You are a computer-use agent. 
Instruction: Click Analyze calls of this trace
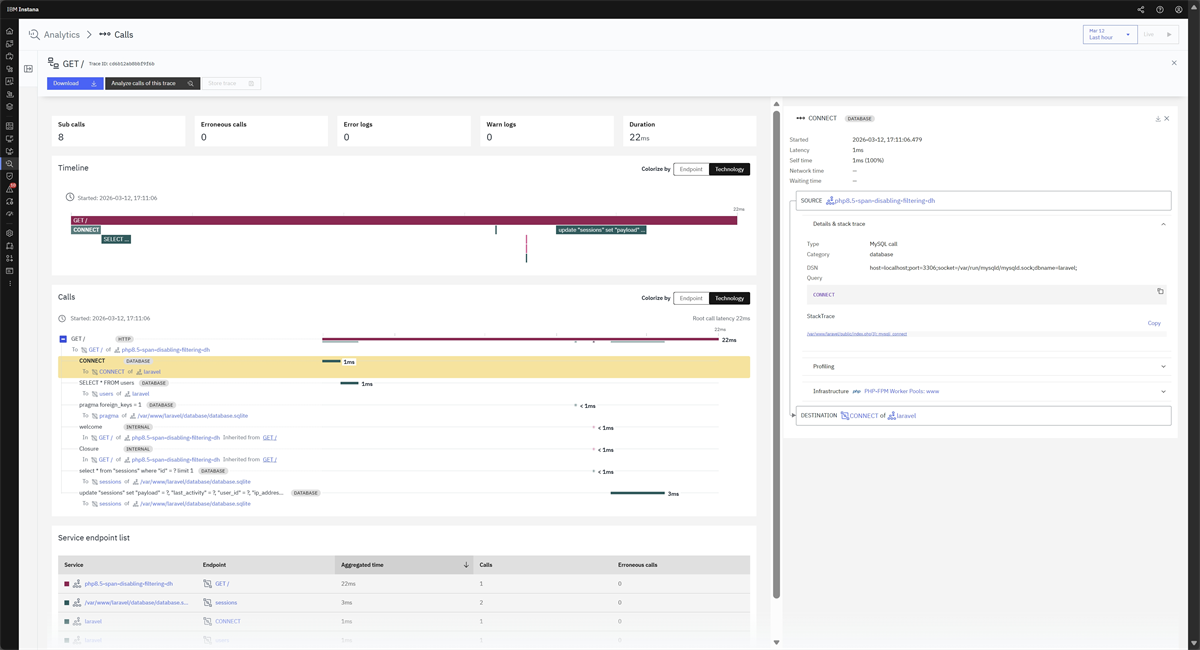(x=152, y=84)
